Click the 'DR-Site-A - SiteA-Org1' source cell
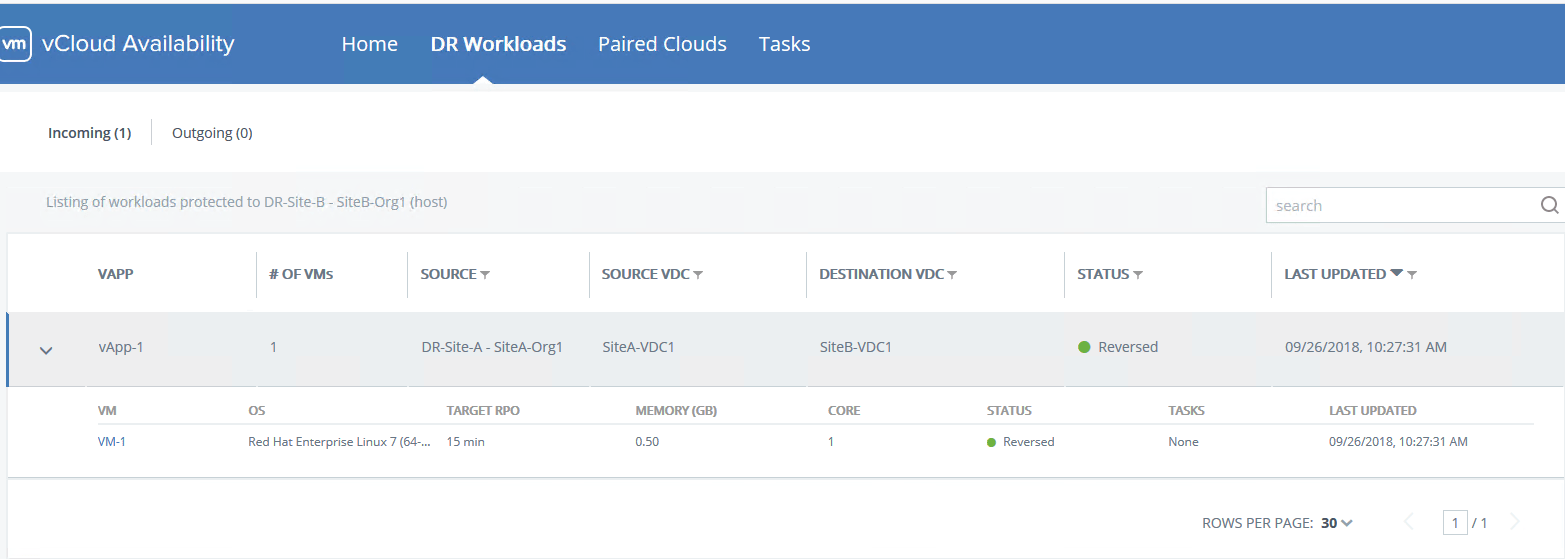Image resolution: width=1565 pixels, height=559 pixels. click(x=492, y=347)
